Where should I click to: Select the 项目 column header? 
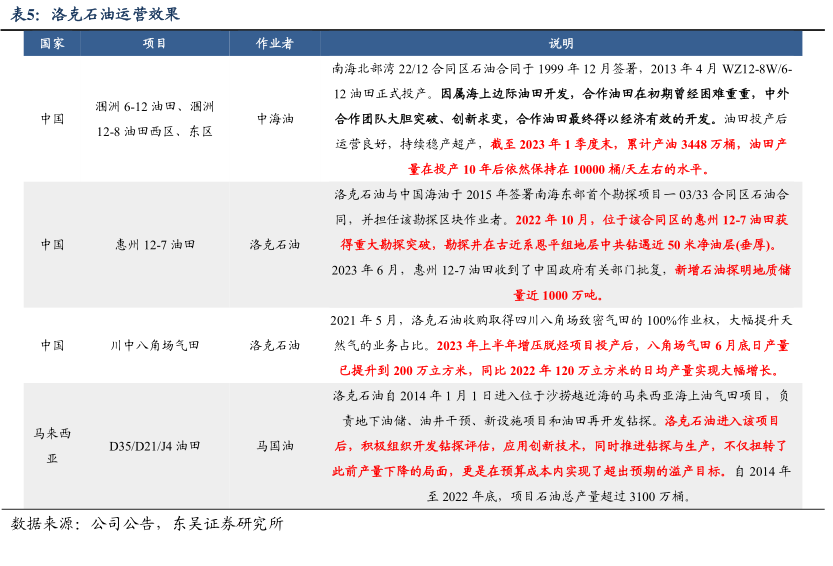[155, 44]
